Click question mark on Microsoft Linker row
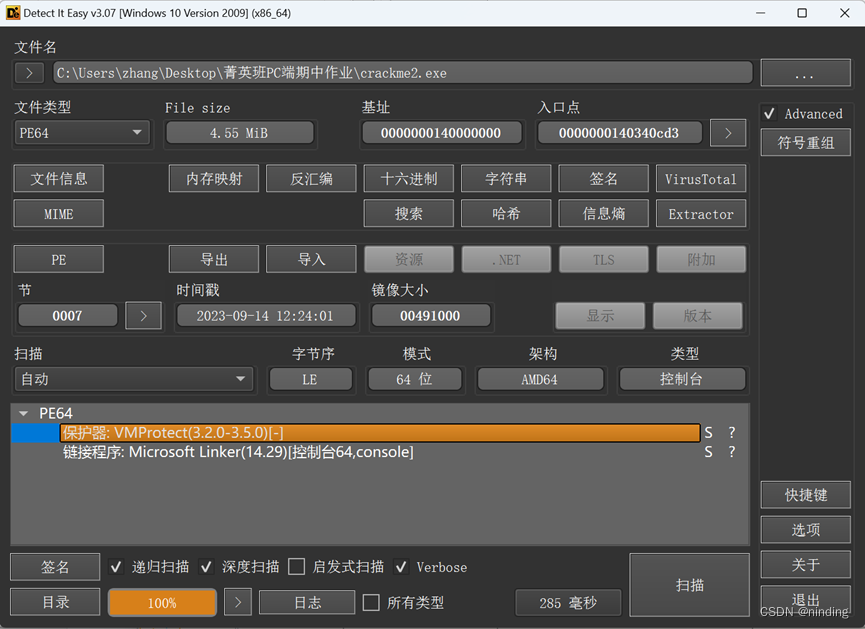 (731, 452)
